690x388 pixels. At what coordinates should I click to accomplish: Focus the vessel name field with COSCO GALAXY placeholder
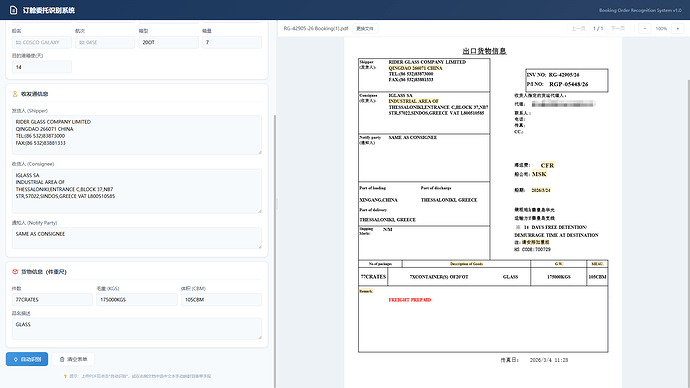pyautogui.click(x=42, y=42)
